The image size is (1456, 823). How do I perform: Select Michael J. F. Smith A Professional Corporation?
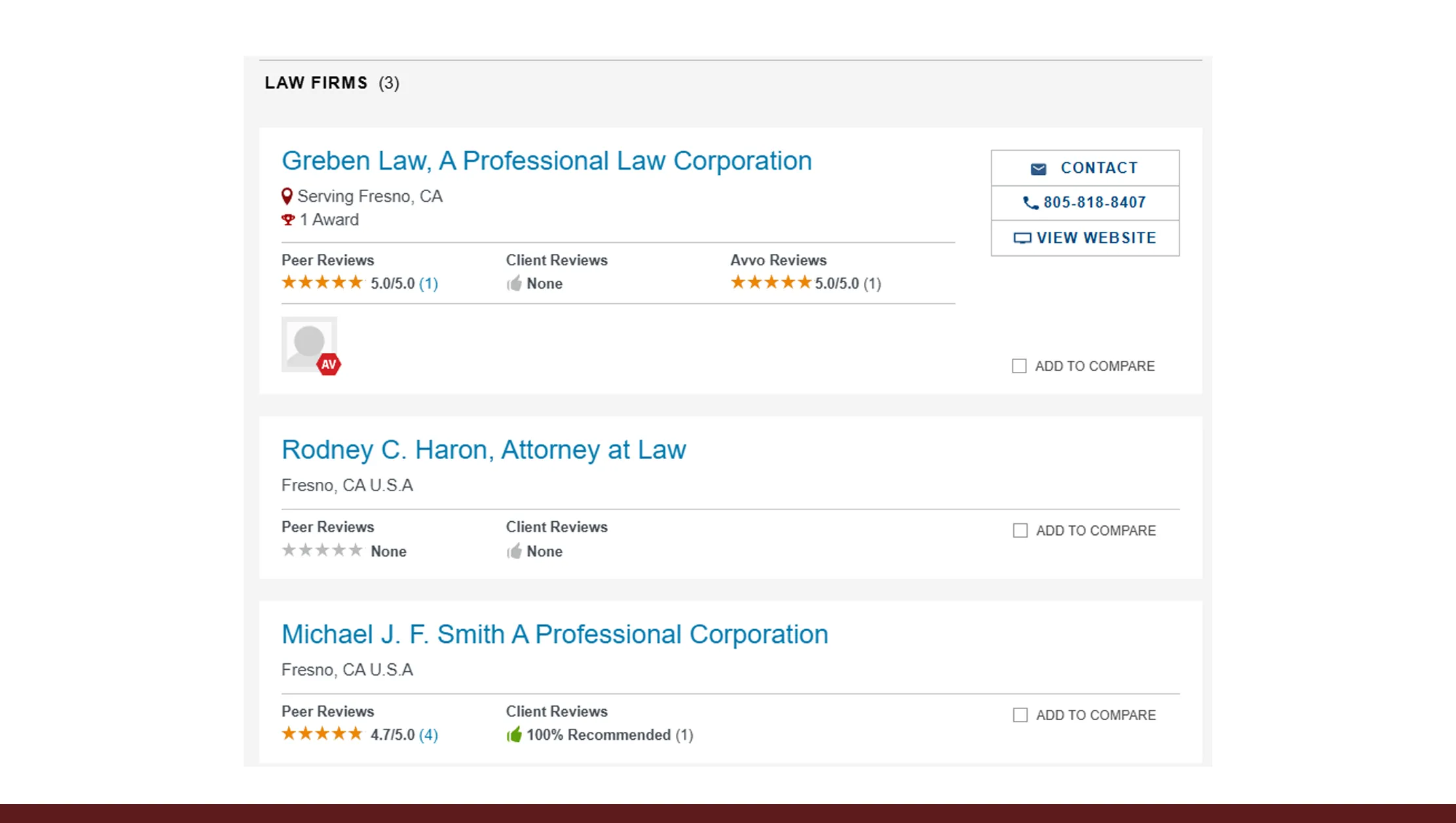click(554, 634)
